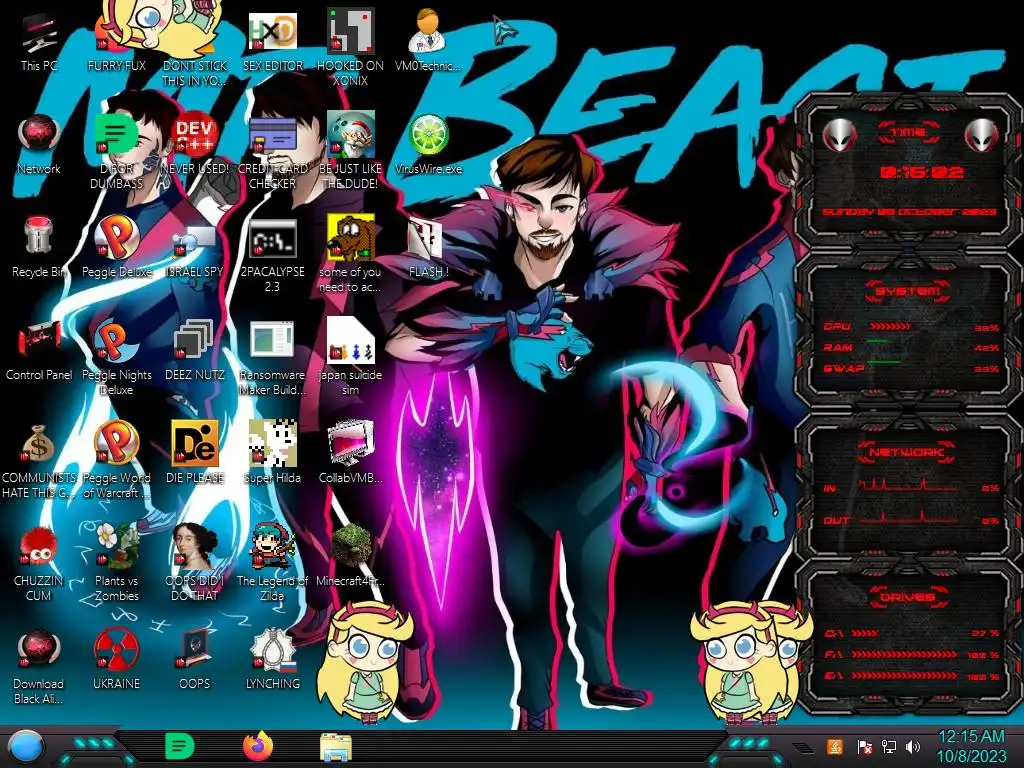The width and height of the screenshot is (1024, 768).
Task: Click the NETWORK header in widget
Action: coord(906,452)
